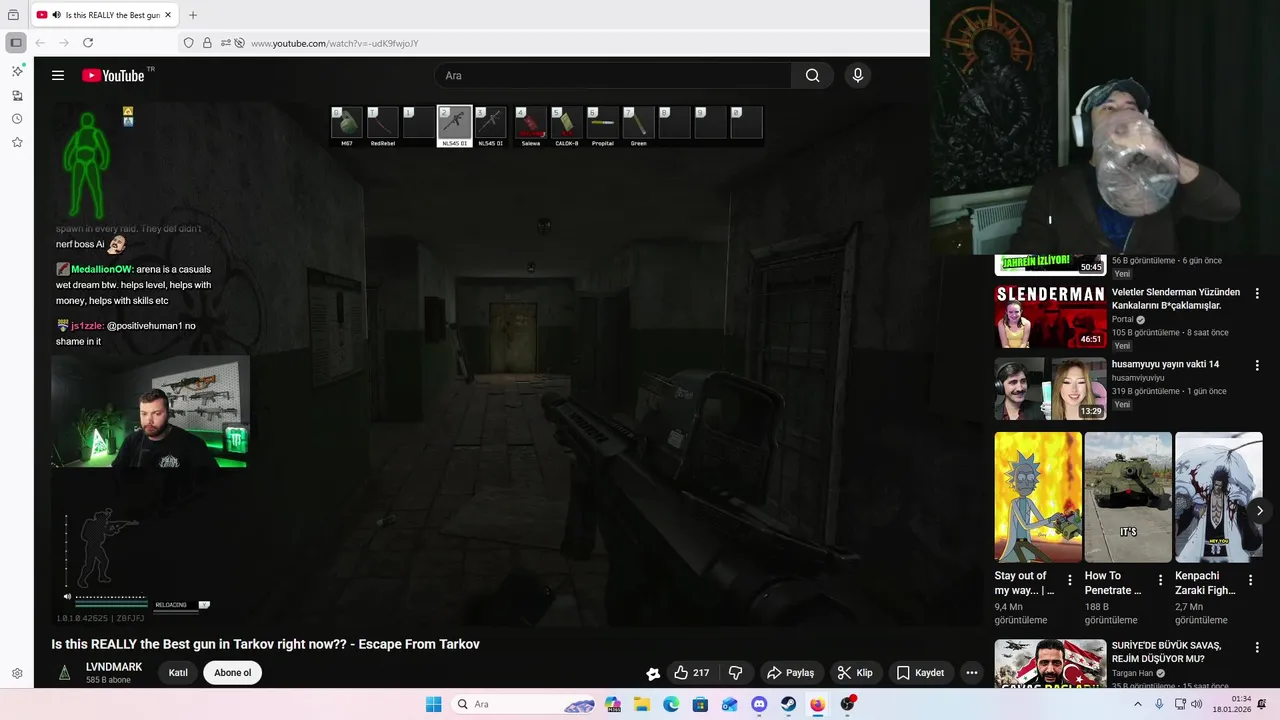The width and height of the screenshot is (1280, 720).
Task: Join channel with the Katıl button
Action: point(178,673)
